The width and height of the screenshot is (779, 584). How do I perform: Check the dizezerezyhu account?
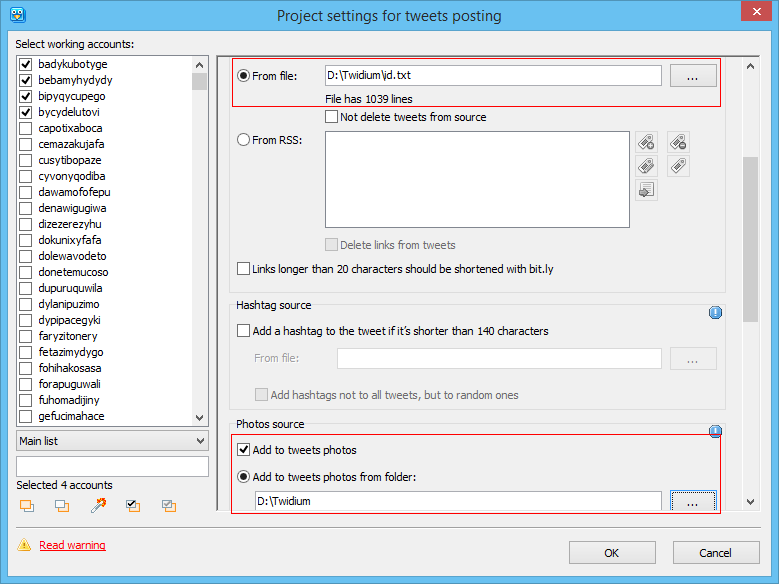(x=25, y=224)
